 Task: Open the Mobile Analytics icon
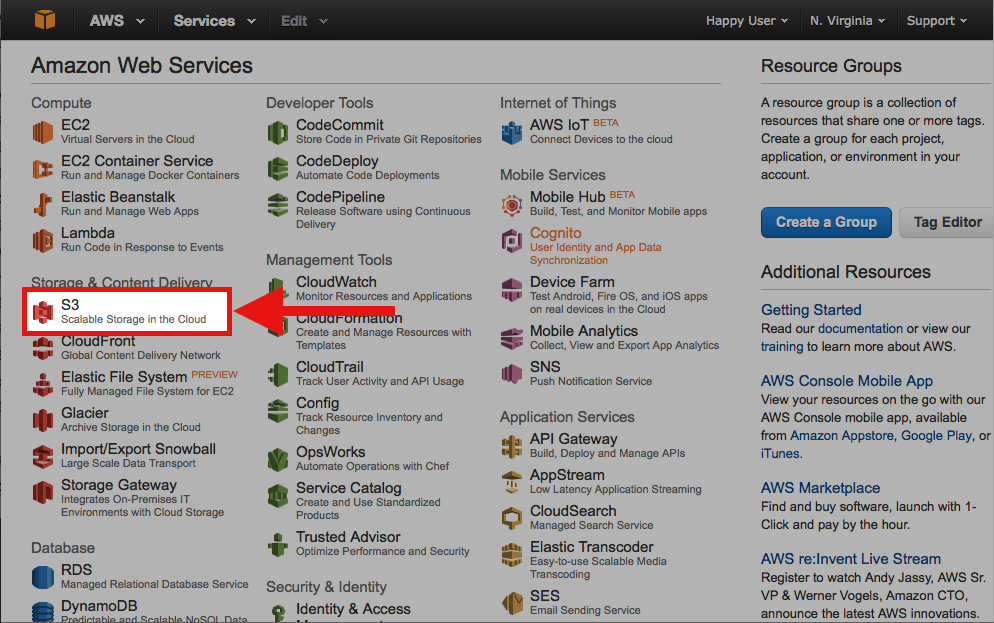(x=512, y=338)
